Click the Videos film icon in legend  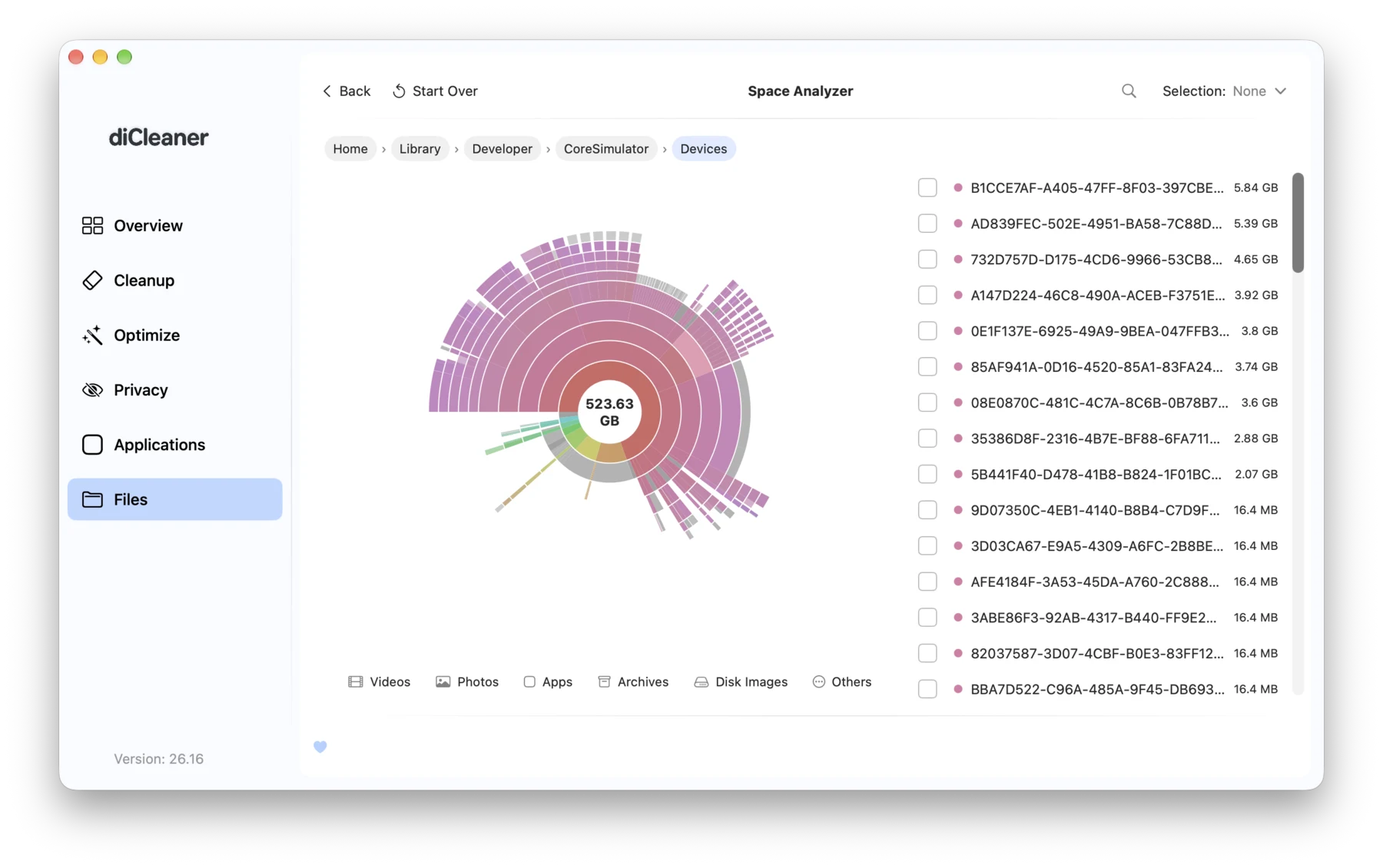[356, 681]
